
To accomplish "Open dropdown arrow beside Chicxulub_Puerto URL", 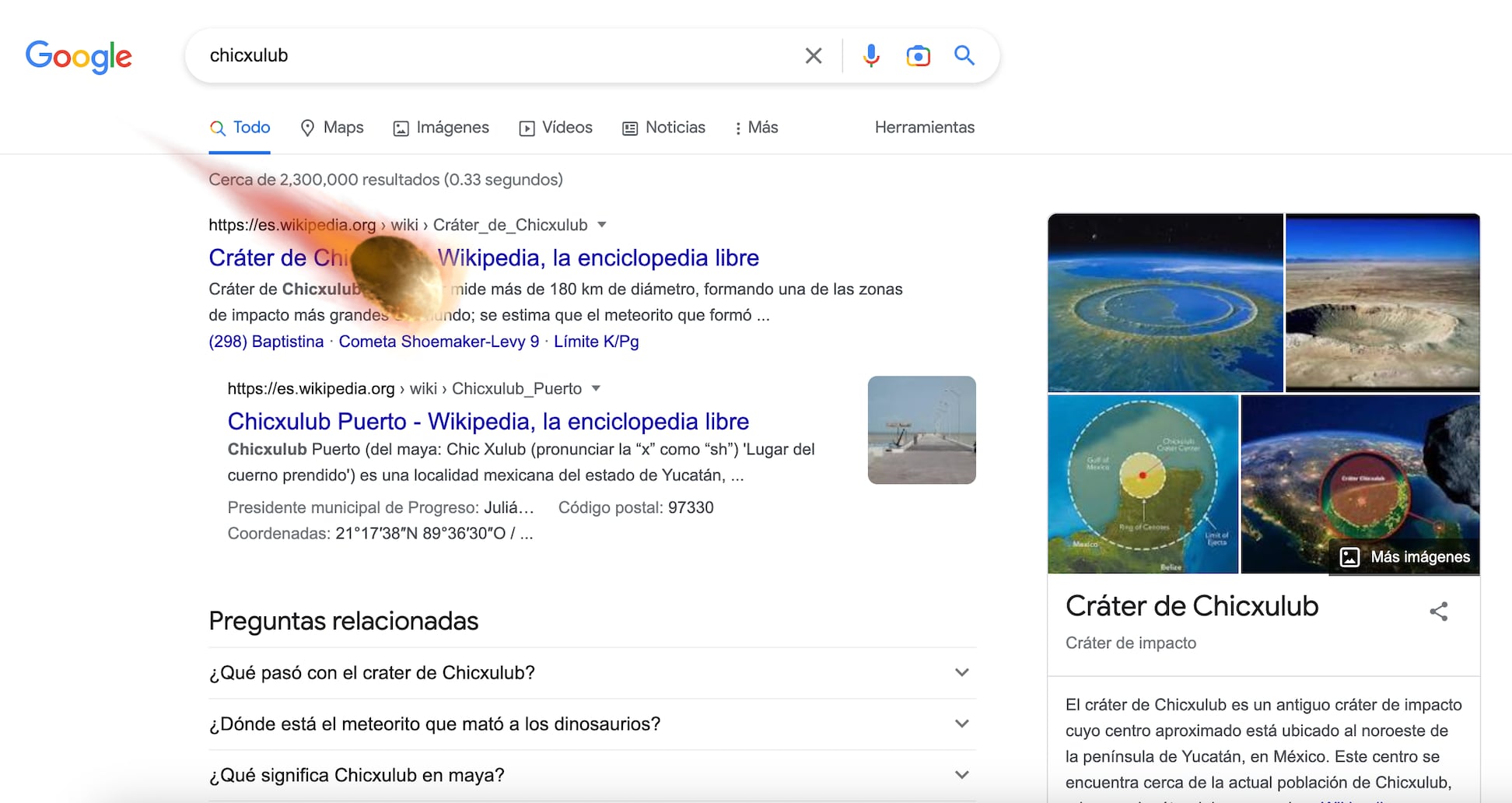I will pos(596,388).
